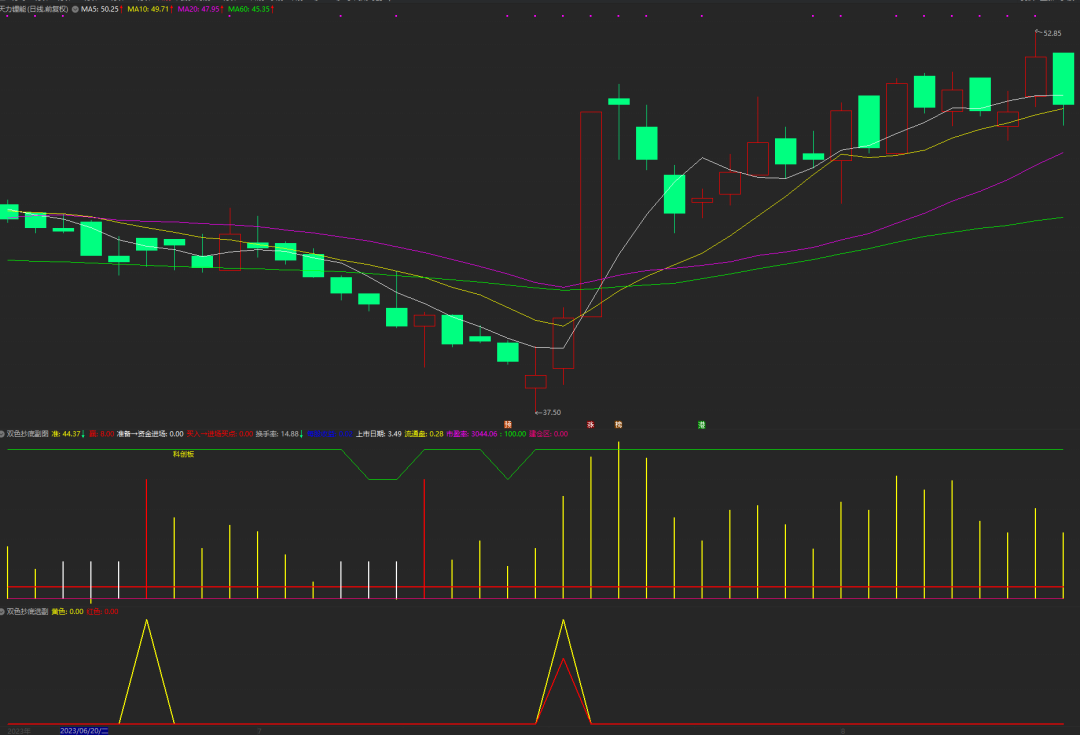The image size is (1080, 735).
Task: Click the orange 精 marker icon under the chart
Action: coord(618,425)
